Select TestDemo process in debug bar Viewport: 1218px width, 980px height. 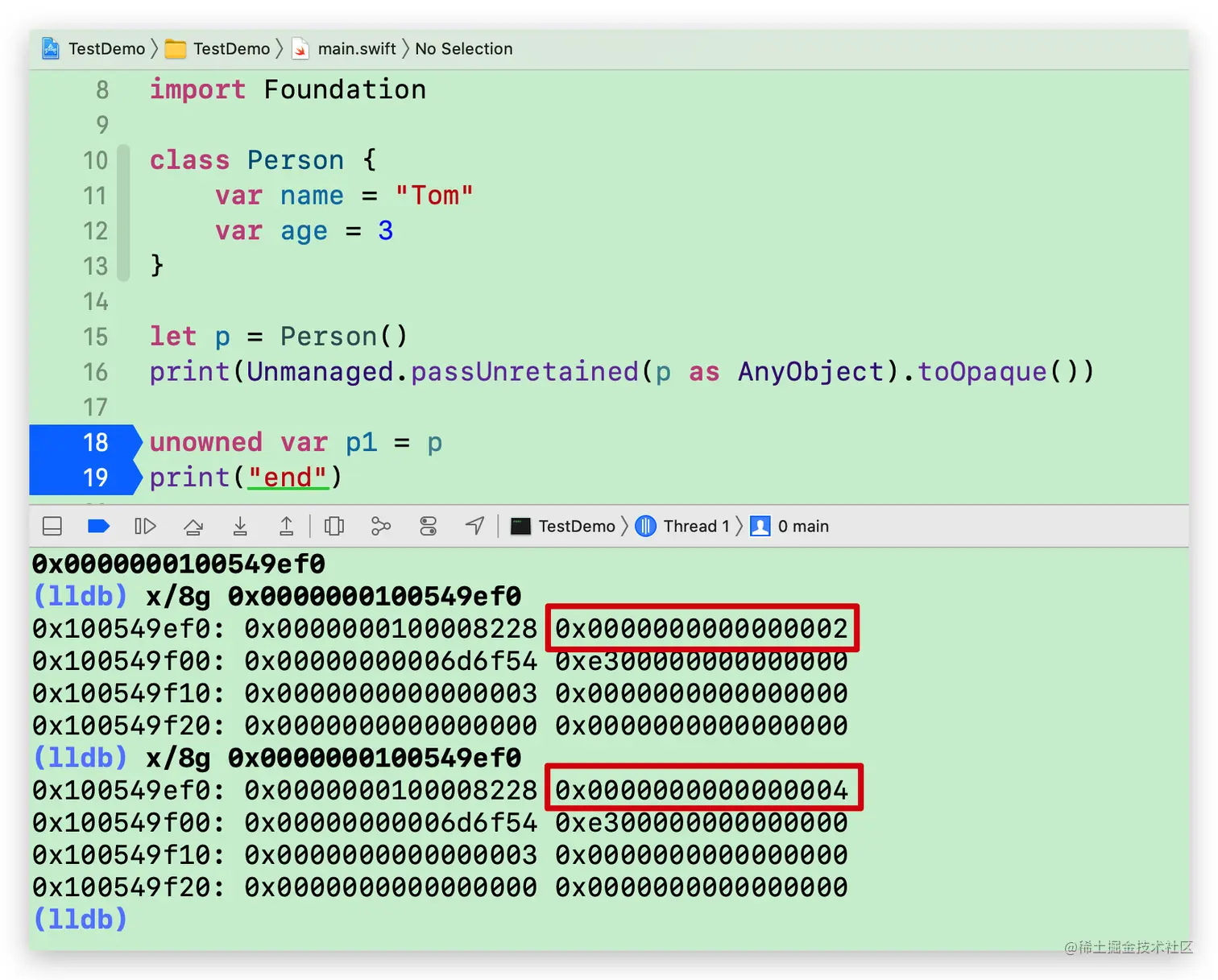(563, 527)
